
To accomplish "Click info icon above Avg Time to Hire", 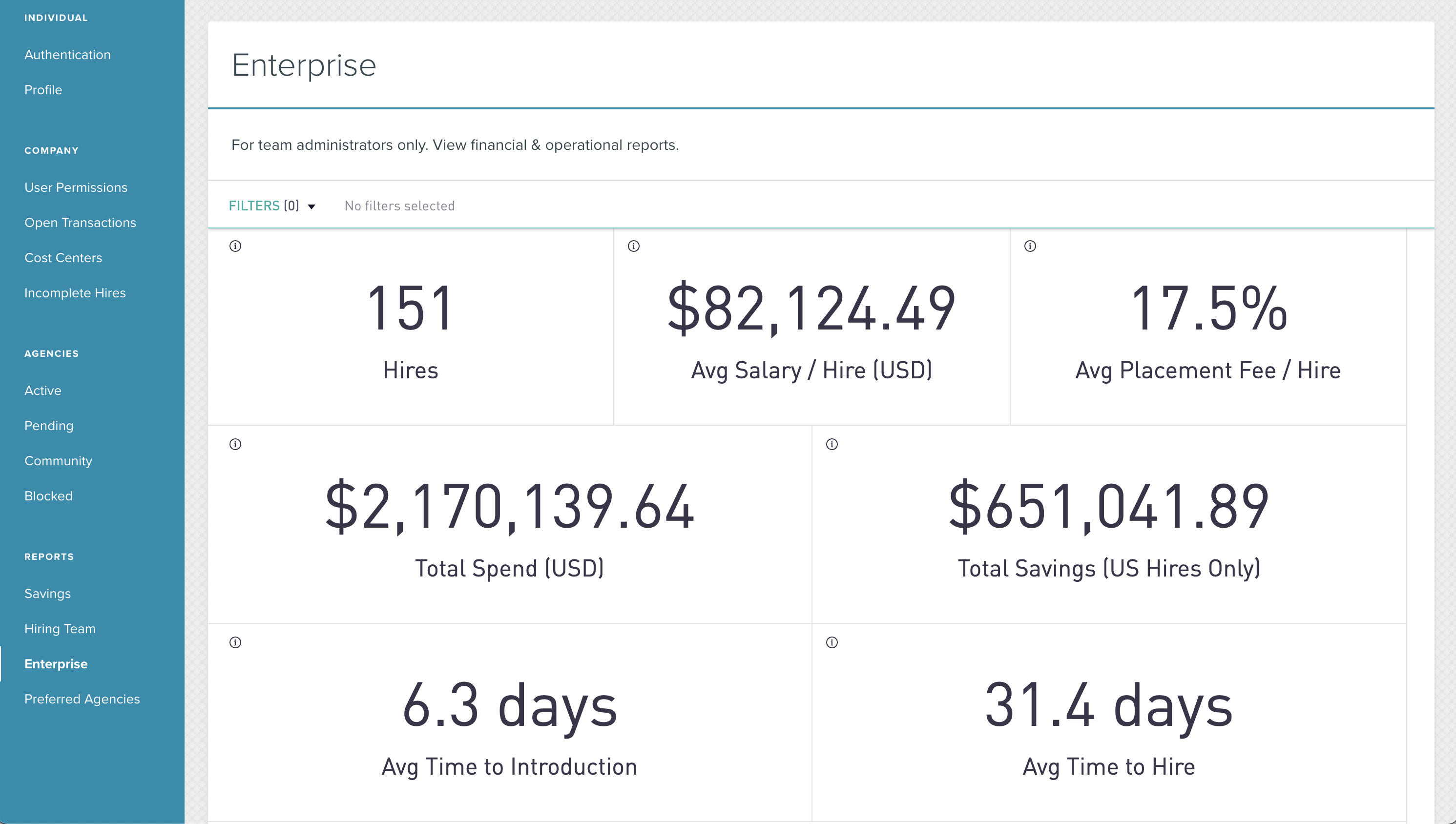I will click(x=832, y=642).
